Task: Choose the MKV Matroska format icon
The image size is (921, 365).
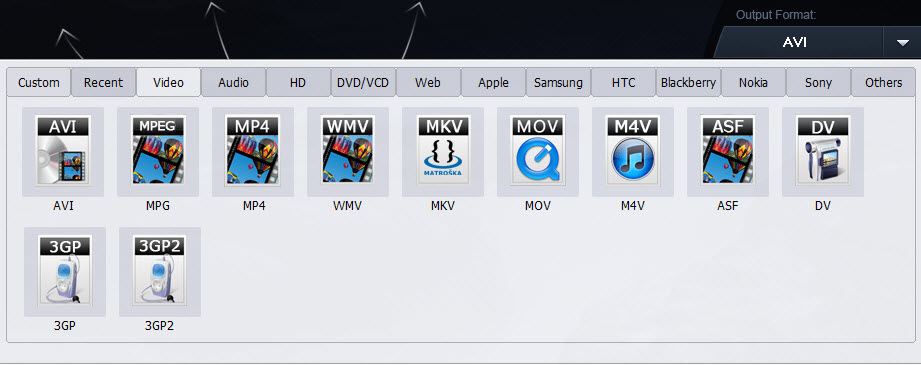Action: pos(443,152)
